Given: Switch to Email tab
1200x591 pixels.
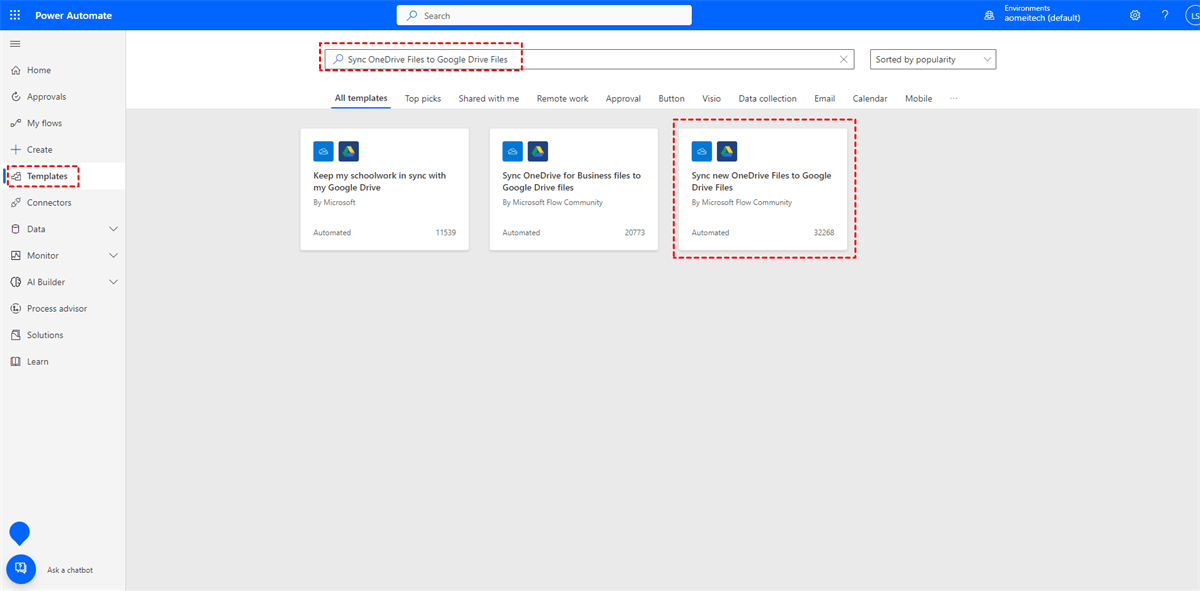Looking at the screenshot, I should pyautogui.click(x=825, y=98).
